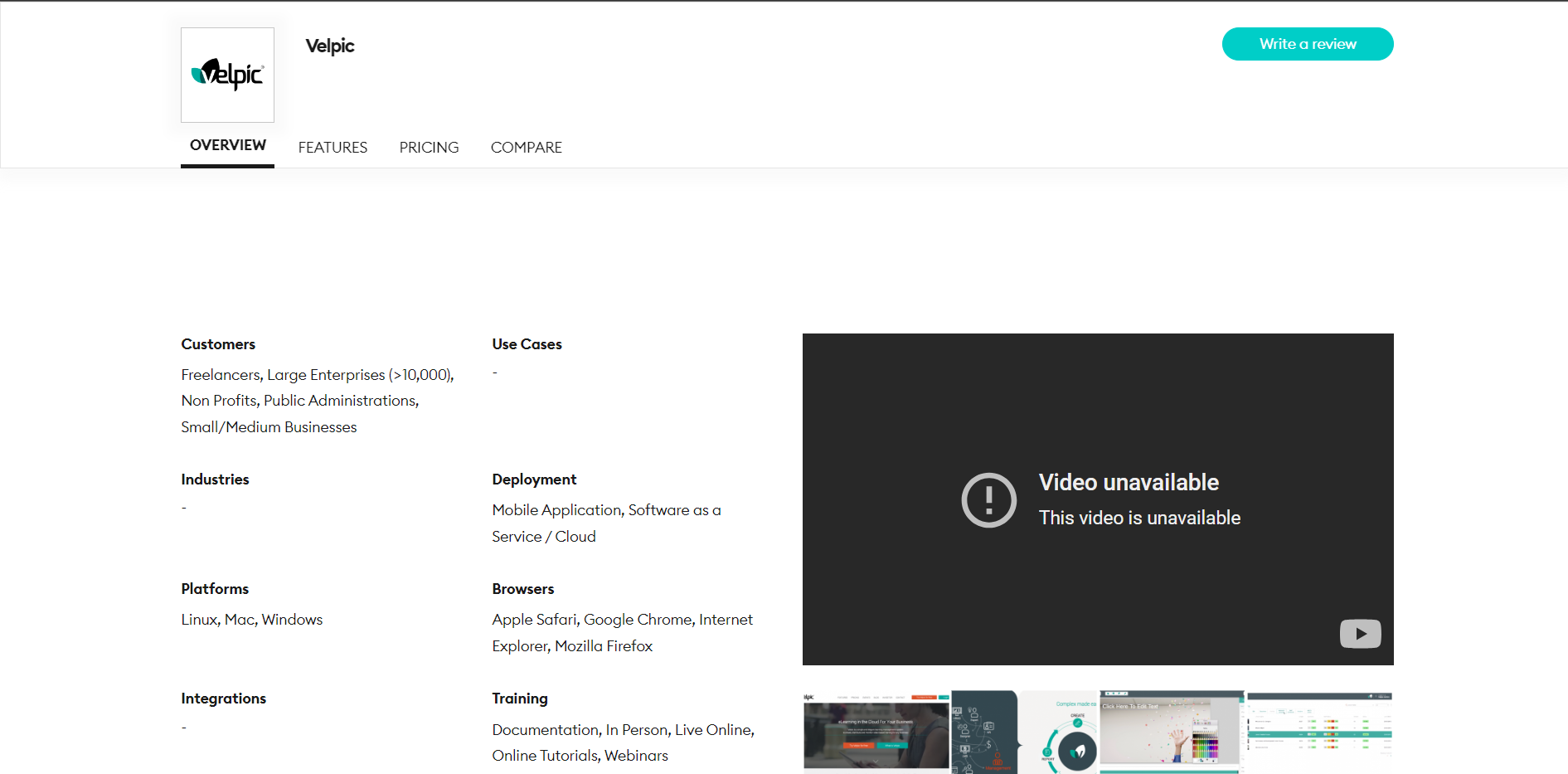View the dashboard table screenshot thumbnail

1318,733
